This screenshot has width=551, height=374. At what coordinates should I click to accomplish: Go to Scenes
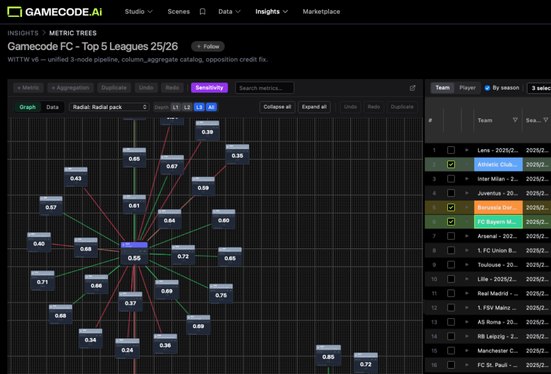(x=179, y=12)
